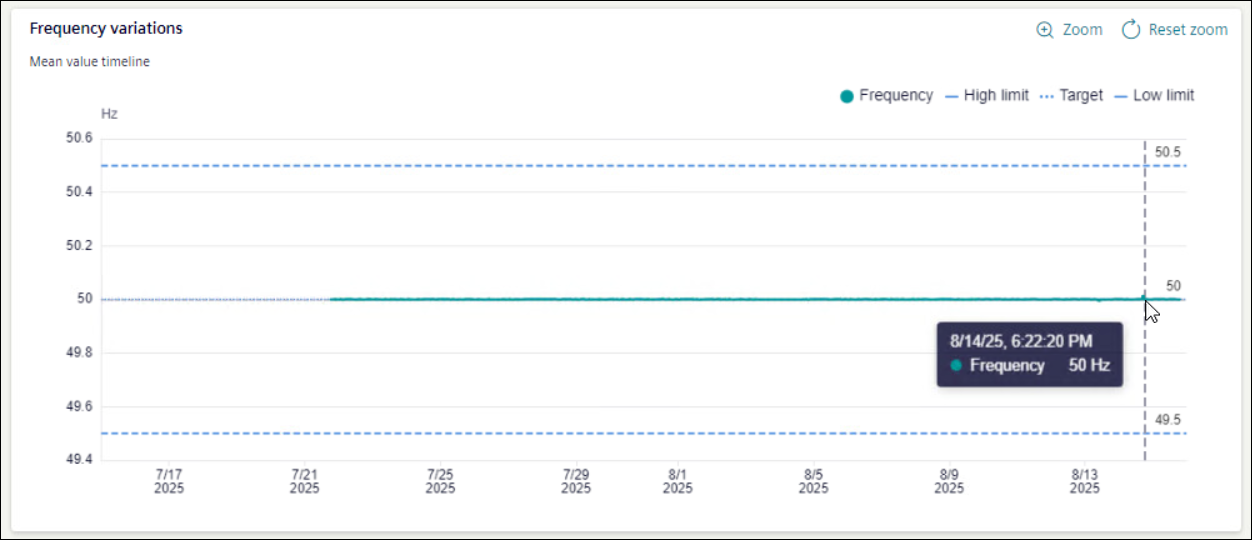Click the teal Frequency legend dot

847,96
